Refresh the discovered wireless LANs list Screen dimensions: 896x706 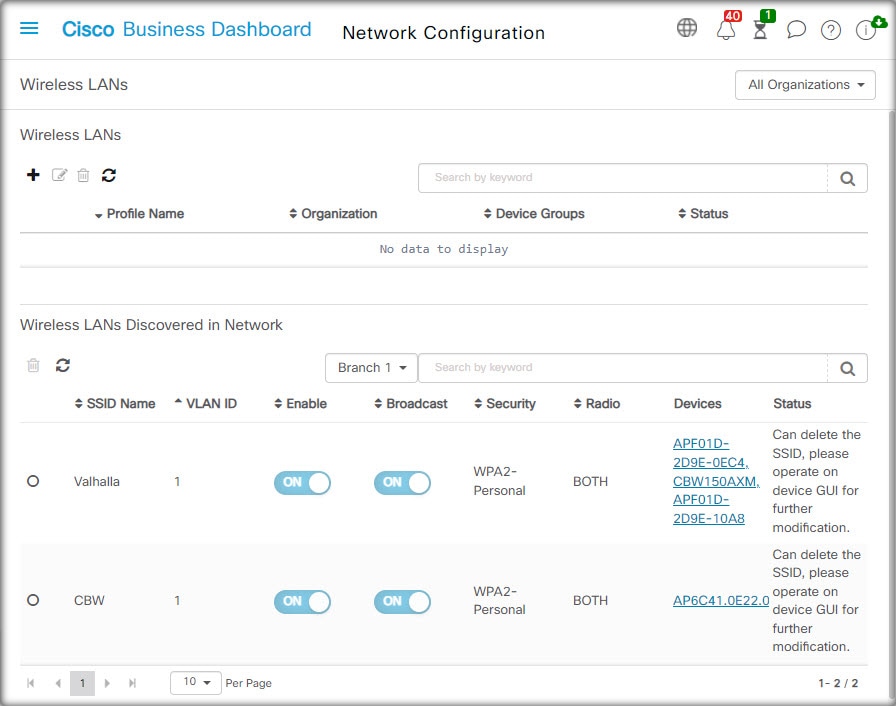tap(63, 366)
